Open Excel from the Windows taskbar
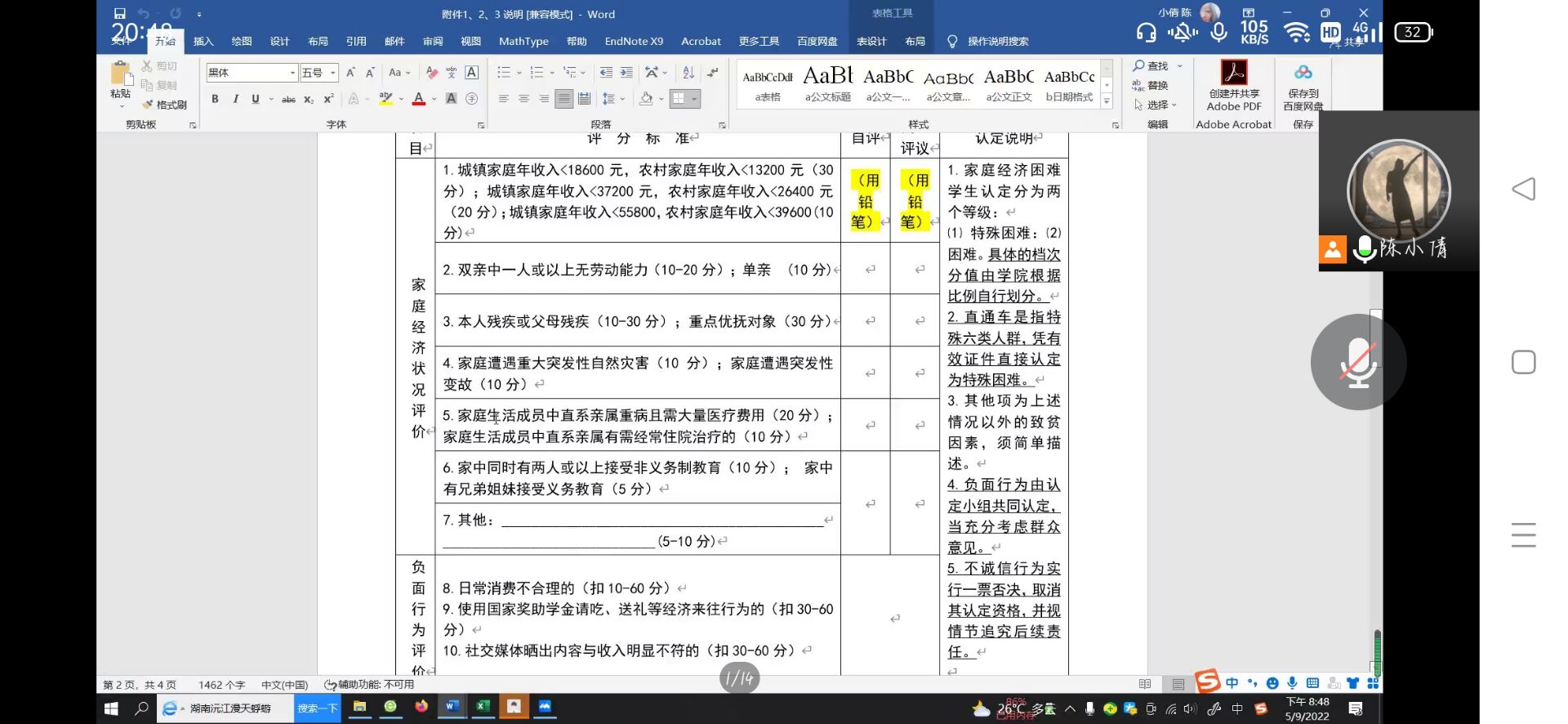The height and width of the screenshot is (724, 1568). tap(483, 707)
